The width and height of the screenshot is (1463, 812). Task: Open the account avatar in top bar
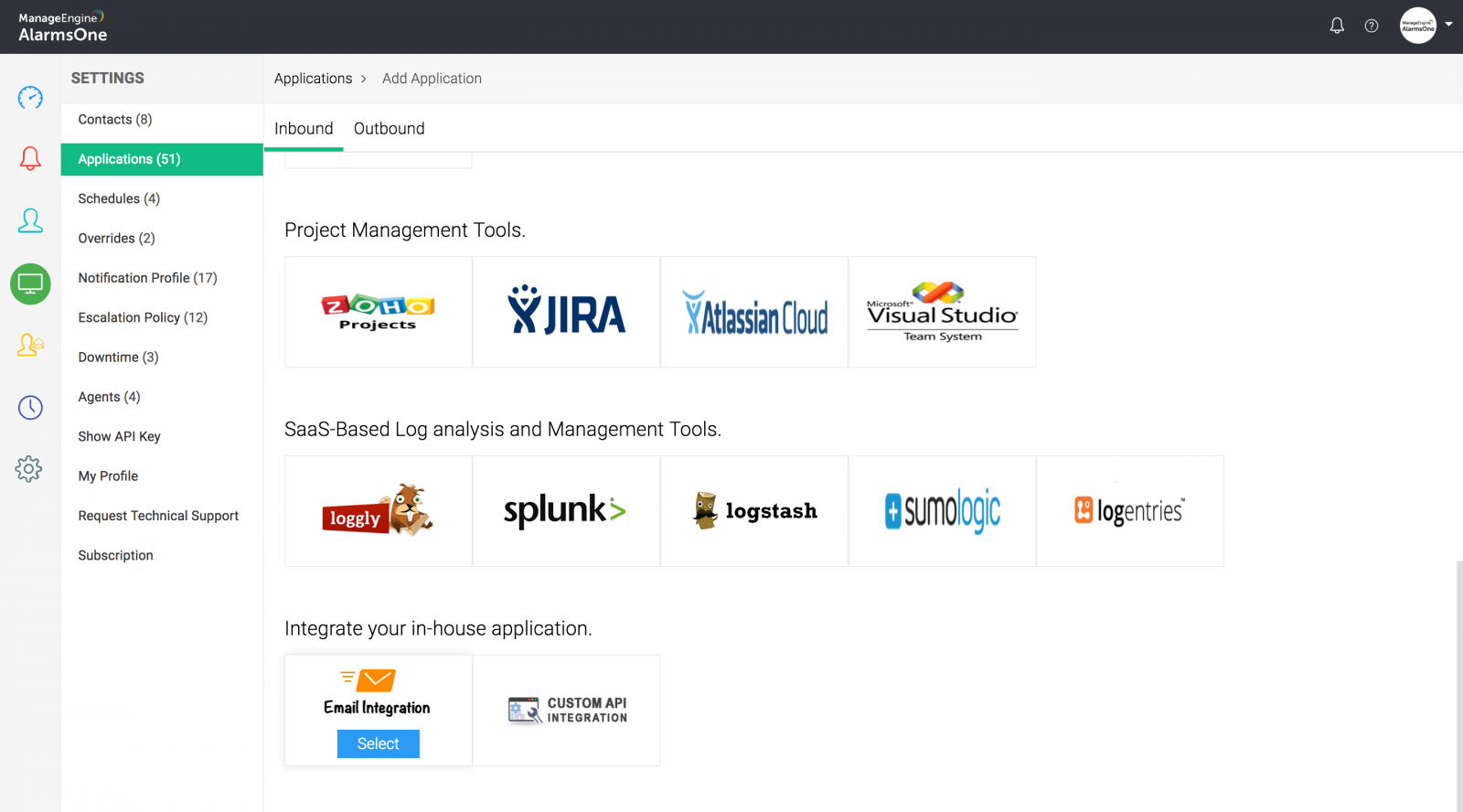click(x=1418, y=26)
